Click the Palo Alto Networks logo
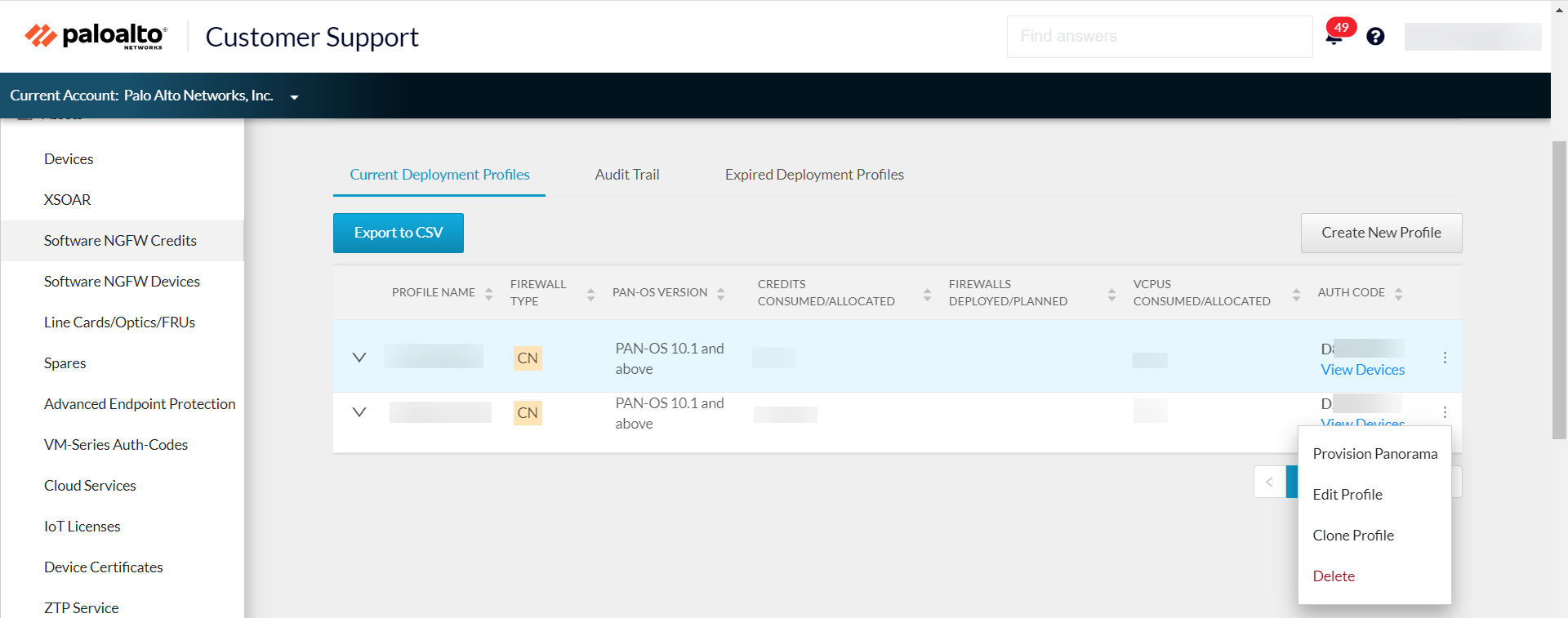The image size is (1568, 618). tap(96, 36)
